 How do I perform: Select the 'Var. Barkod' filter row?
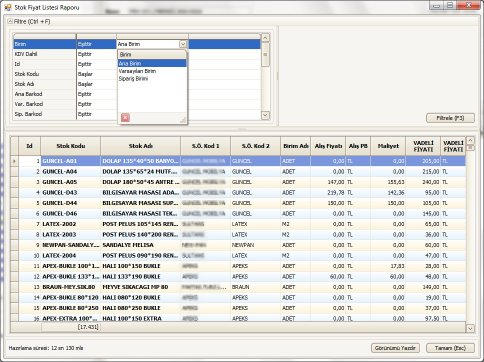[137, 104]
